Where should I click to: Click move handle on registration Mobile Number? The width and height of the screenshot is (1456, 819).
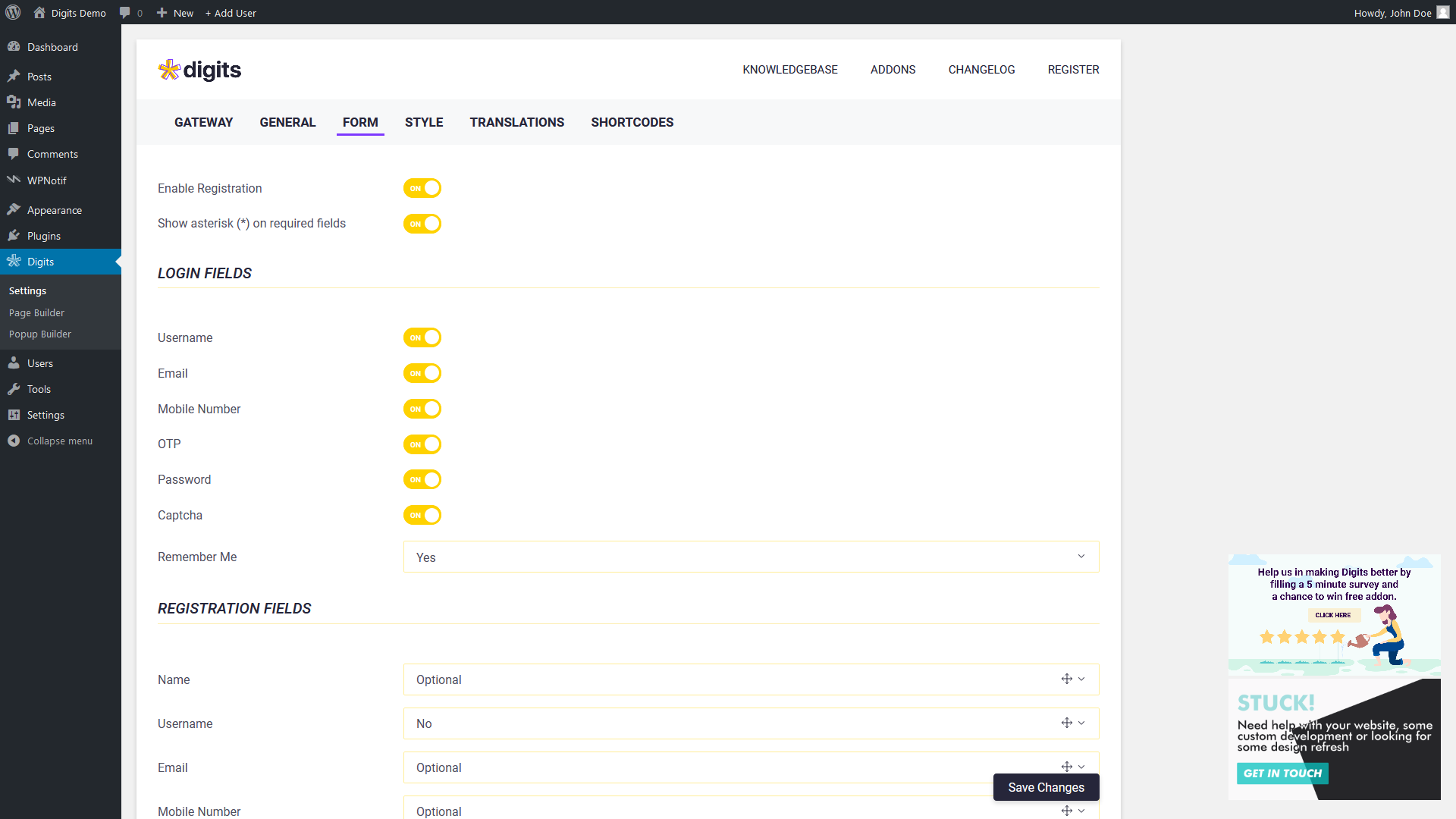point(1066,811)
